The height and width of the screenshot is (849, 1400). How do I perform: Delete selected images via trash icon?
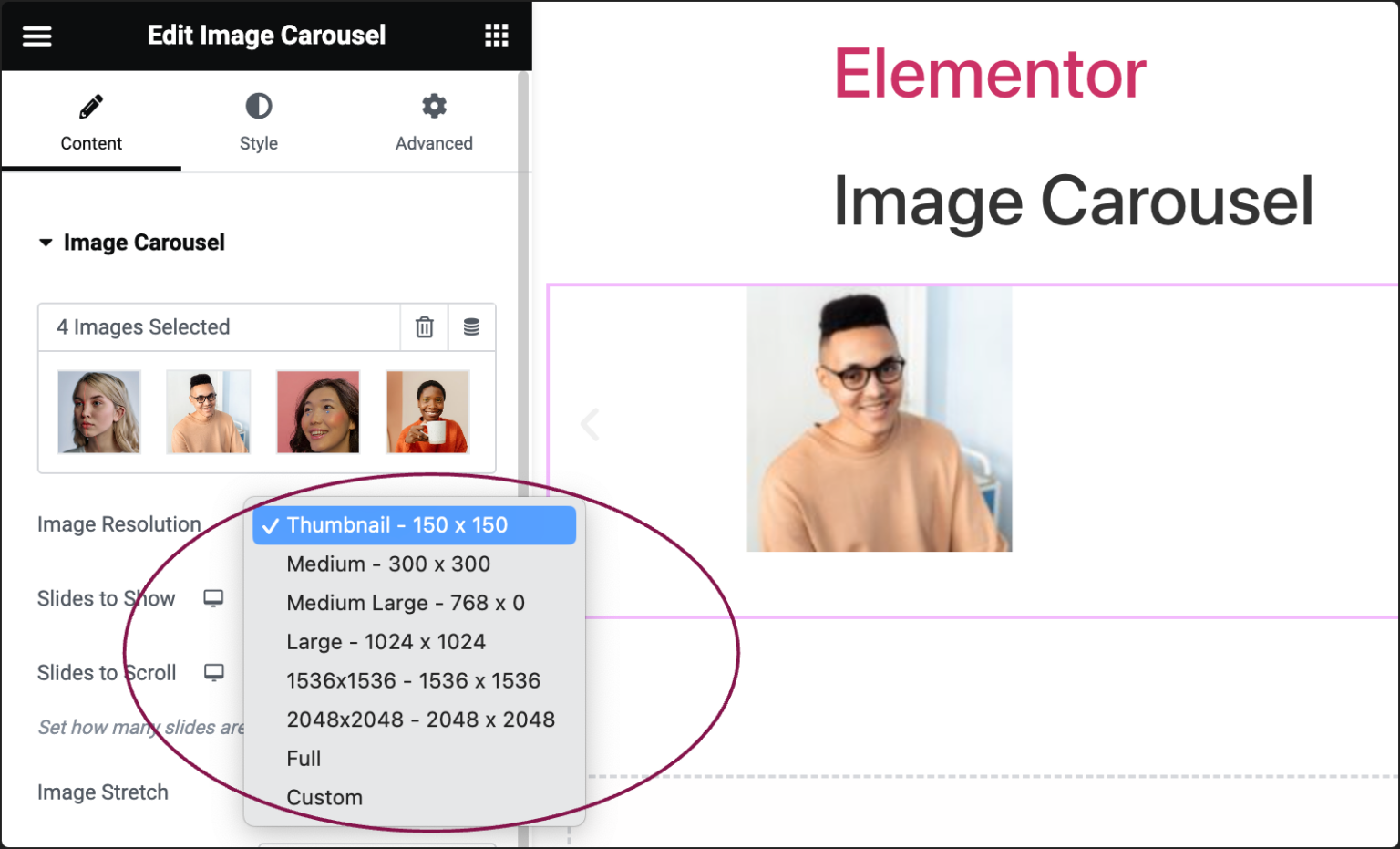pyautogui.click(x=423, y=327)
